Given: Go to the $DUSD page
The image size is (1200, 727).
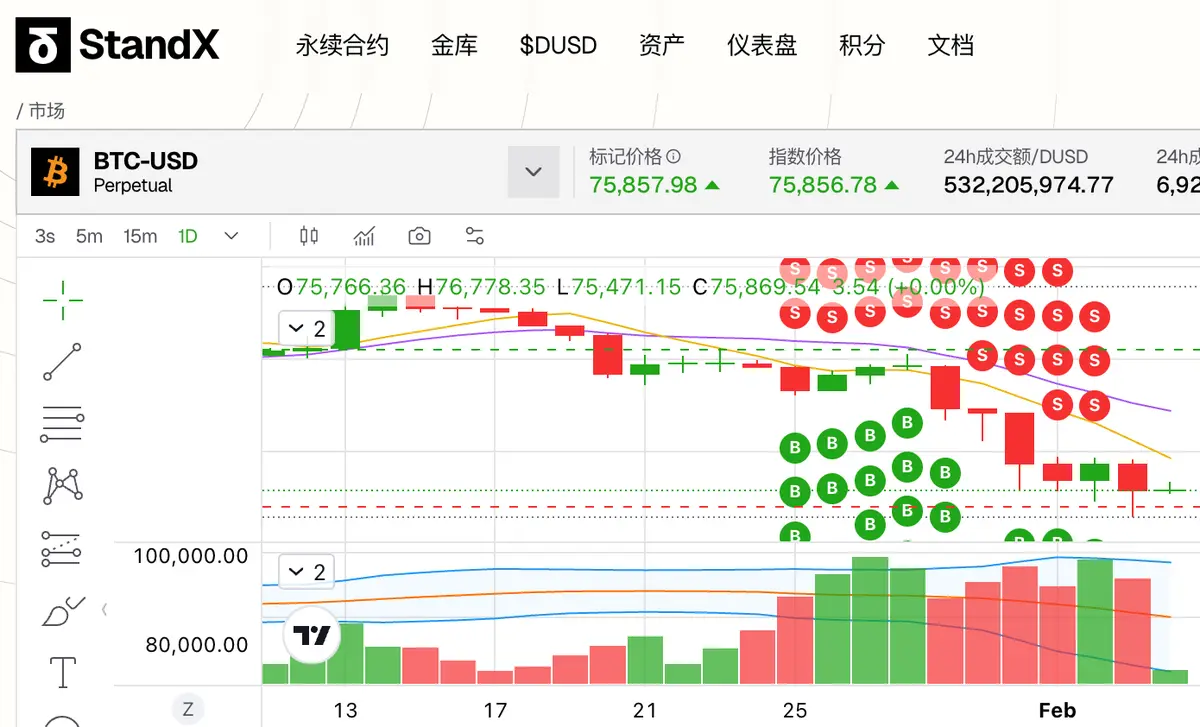Looking at the screenshot, I should tap(558, 45).
